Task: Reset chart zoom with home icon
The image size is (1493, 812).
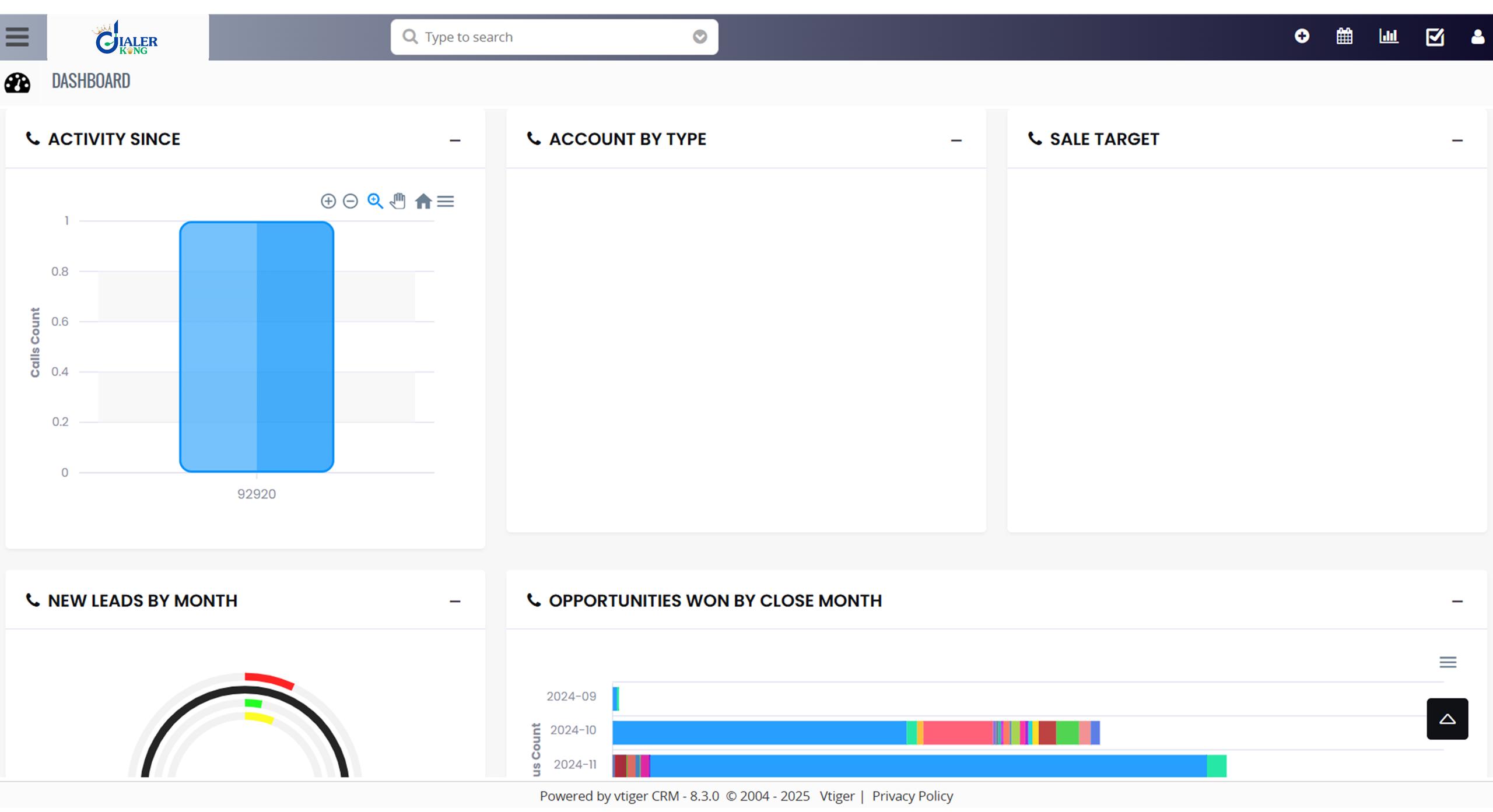Action: pos(423,201)
